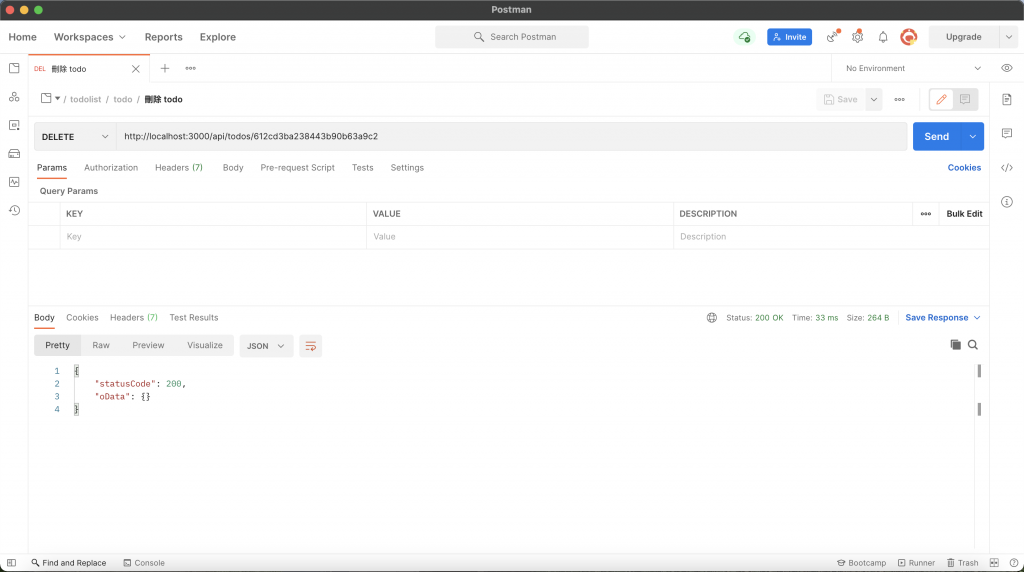Image resolution: width=1024 pixels, height=572 pixels.
Task: Switch to build mode with pencil icon
Action: pyautogui.click(x=941, y=99)
